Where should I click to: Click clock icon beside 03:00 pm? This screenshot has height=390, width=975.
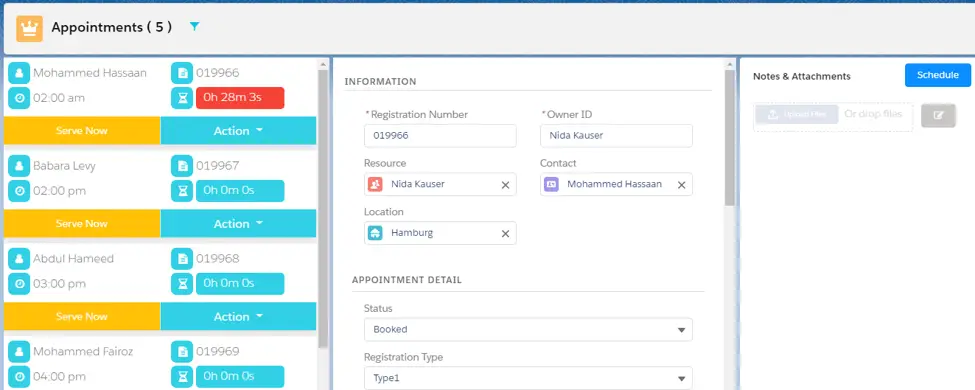[19, 284]
